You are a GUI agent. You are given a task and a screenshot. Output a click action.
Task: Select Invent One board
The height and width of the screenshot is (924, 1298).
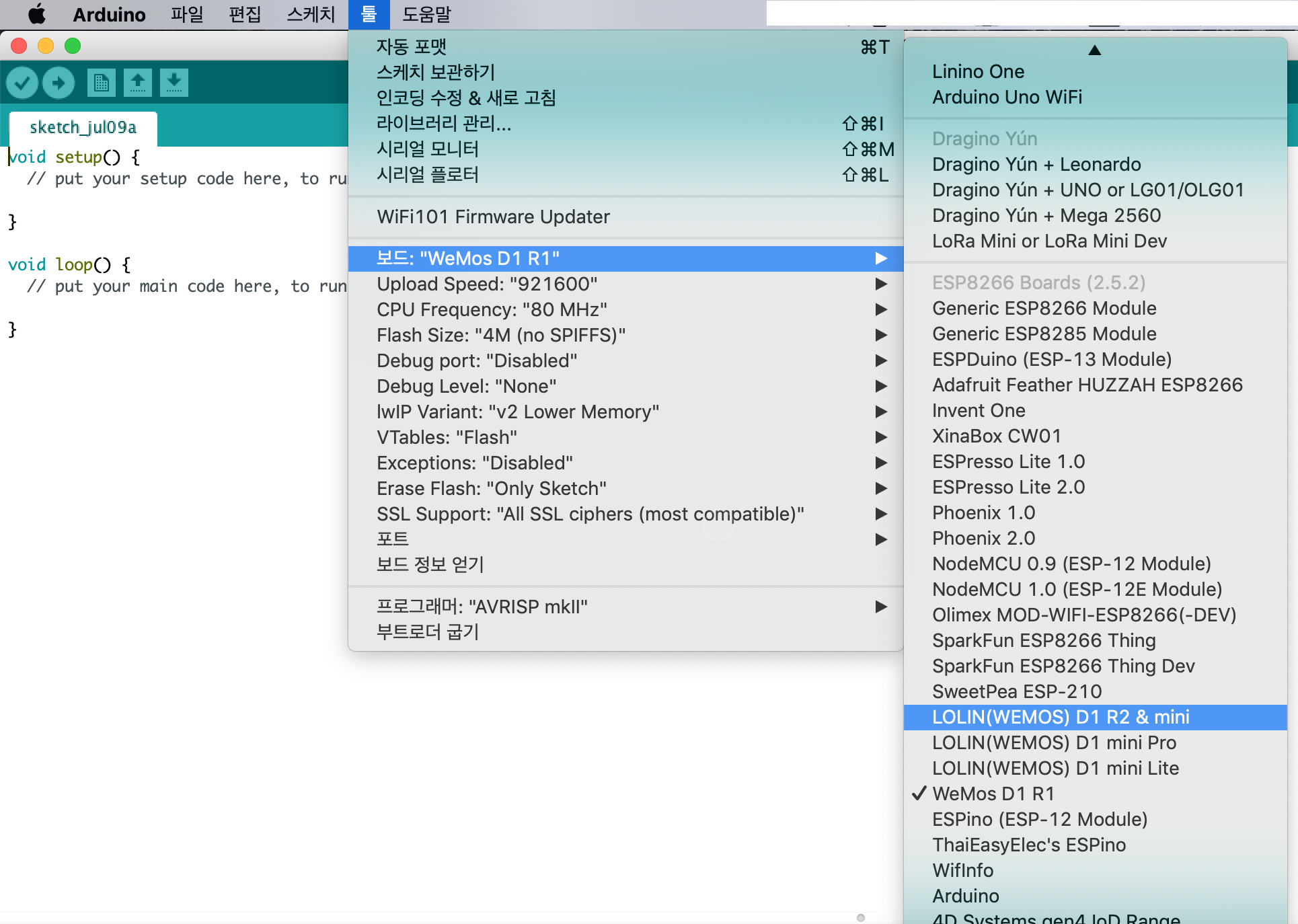click(1095, 410)
